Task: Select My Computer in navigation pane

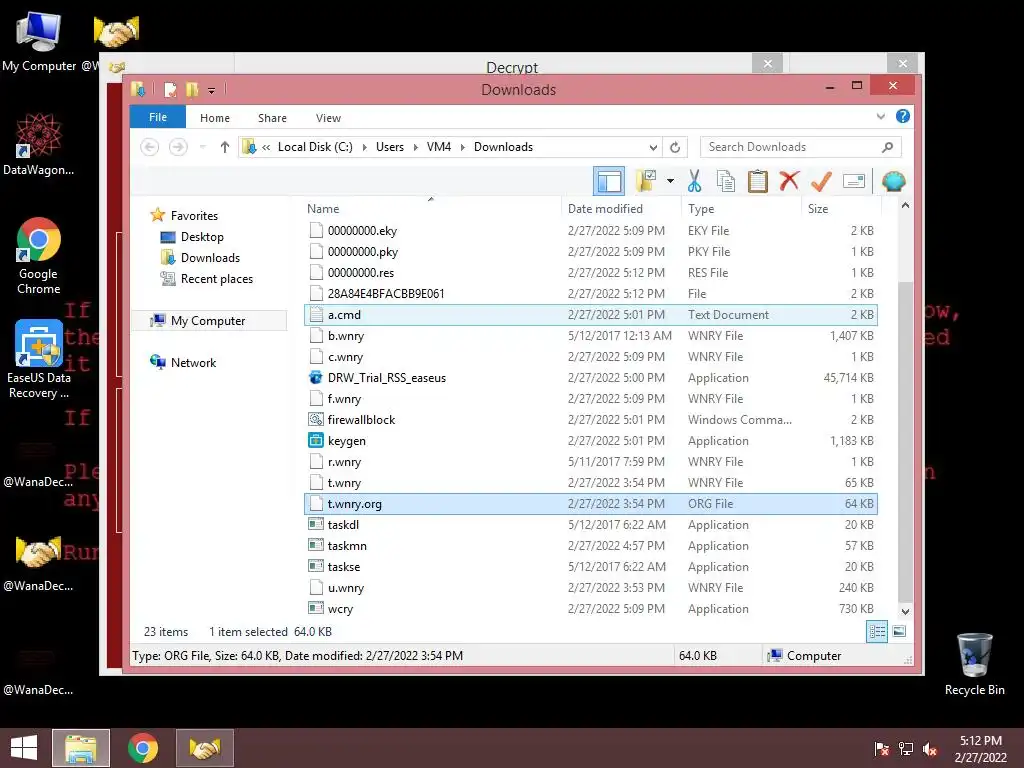Action: click(208, 321)
